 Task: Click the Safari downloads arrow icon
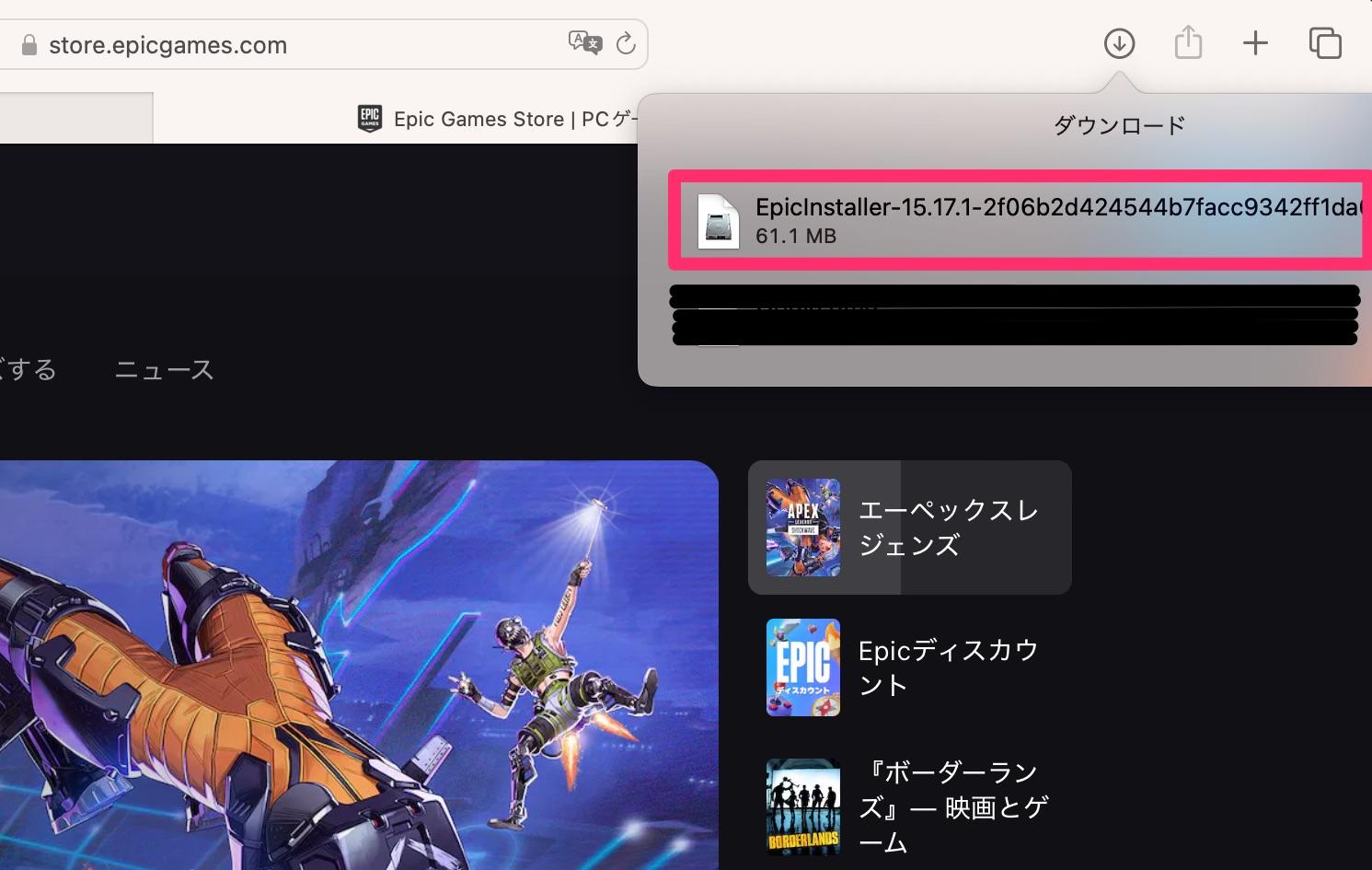click(x=1119, y=43)
